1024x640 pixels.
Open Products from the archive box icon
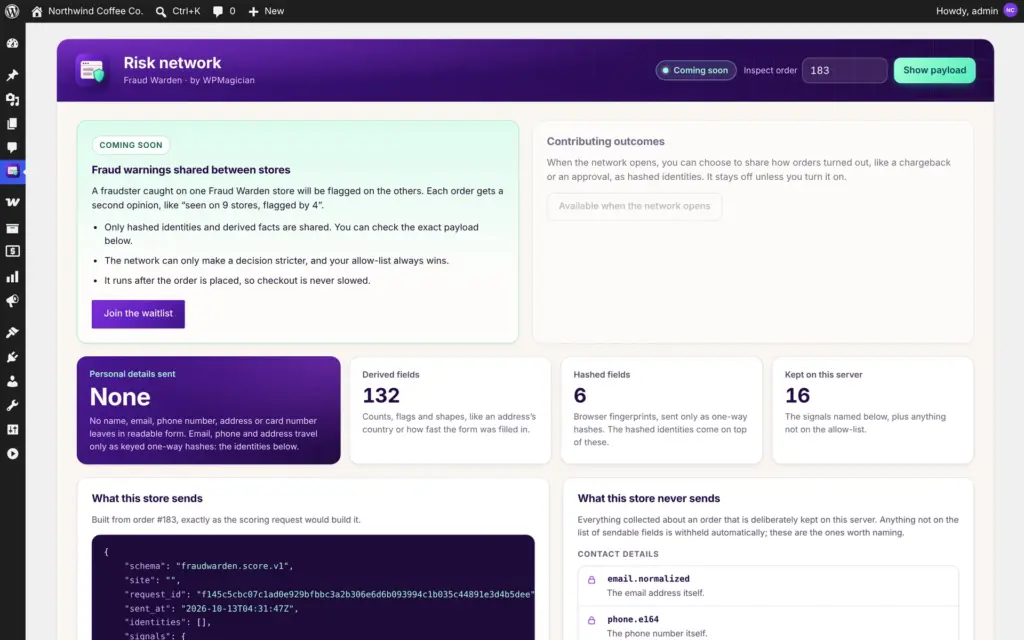(12, 228)
